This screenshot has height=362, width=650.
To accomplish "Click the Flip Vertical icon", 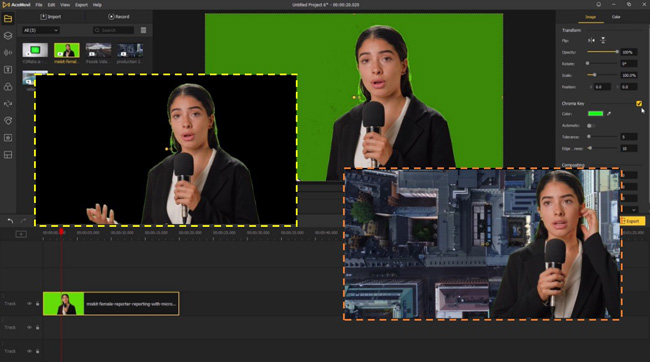I will point(603,40).
